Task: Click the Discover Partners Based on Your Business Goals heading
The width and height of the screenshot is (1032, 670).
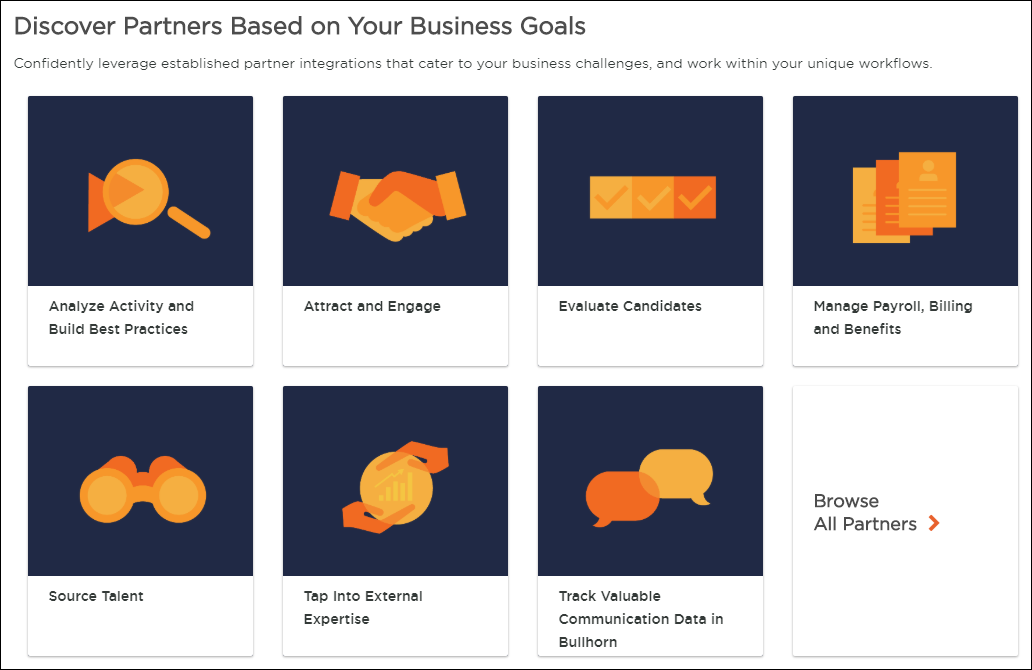Action: coord(300,26)
